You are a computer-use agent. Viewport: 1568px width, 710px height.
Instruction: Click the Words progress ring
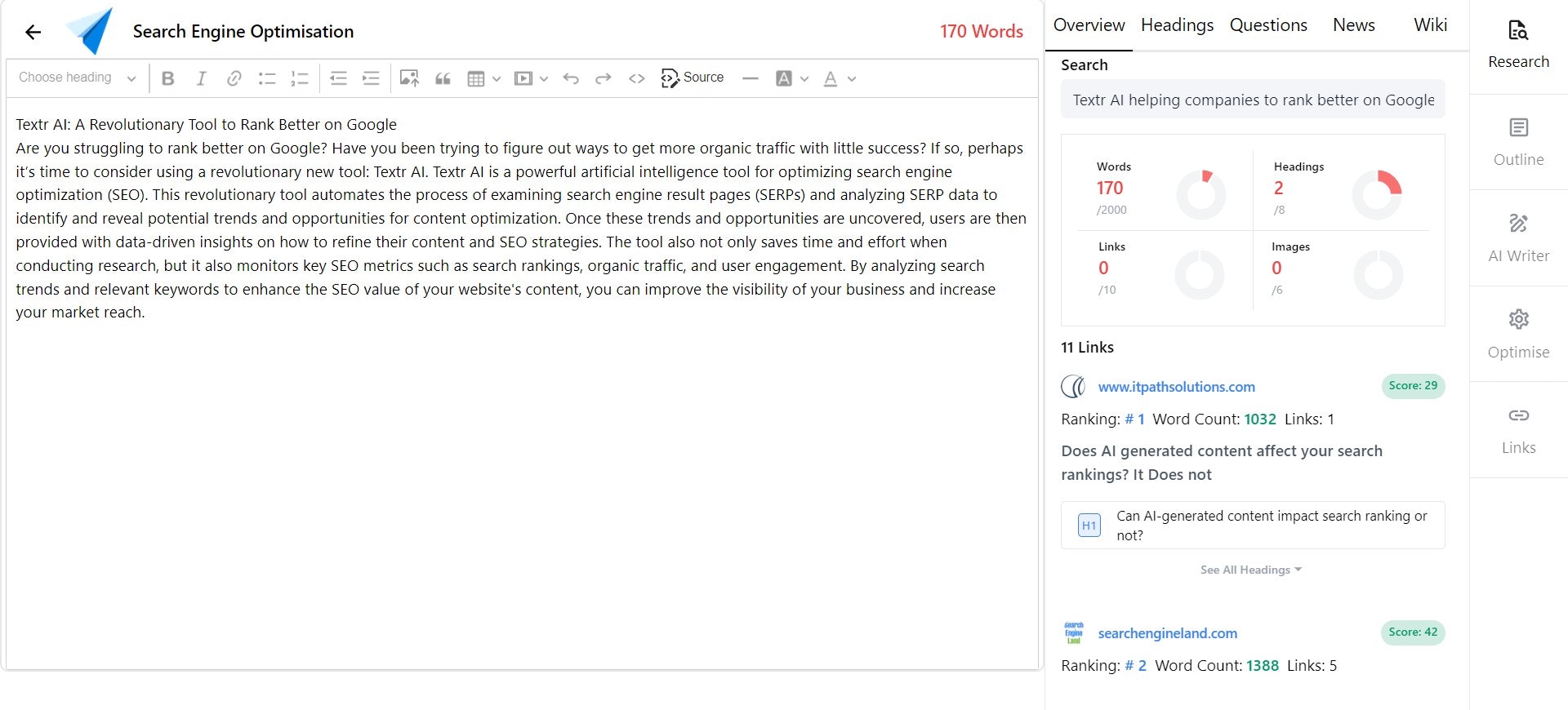(1200, 194)
